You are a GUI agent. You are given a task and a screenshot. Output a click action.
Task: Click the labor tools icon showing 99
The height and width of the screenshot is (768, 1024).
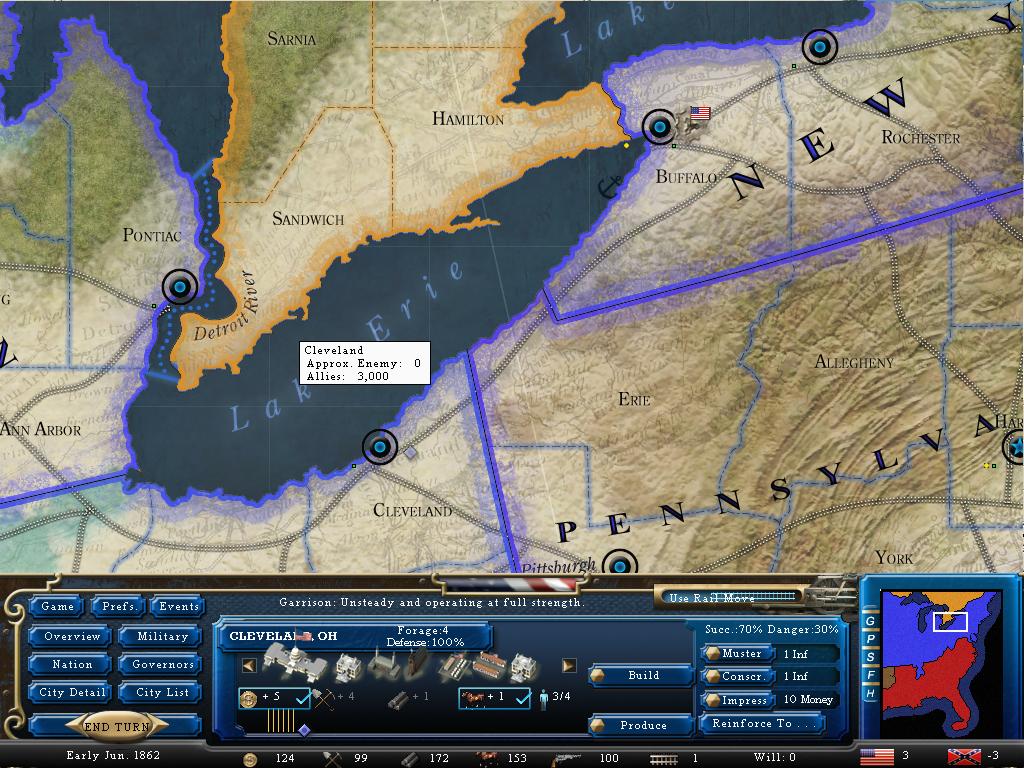click(332, 758)
